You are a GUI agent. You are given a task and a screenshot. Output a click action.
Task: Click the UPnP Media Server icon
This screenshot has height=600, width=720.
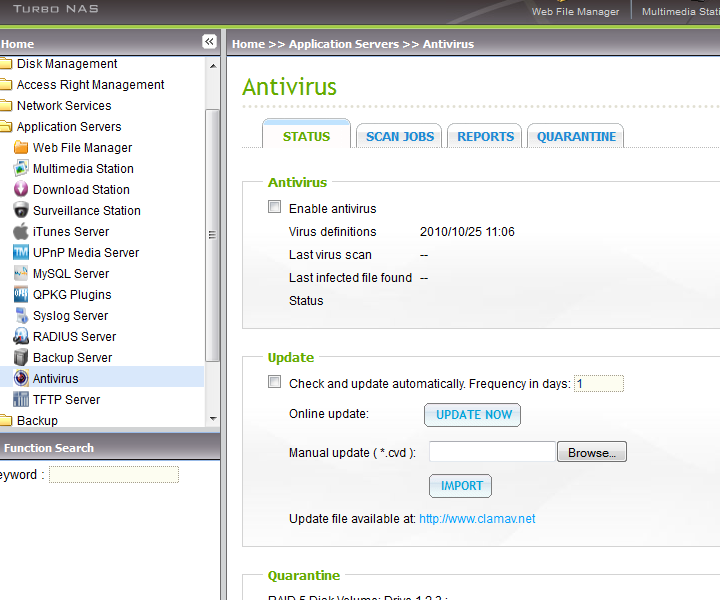pyautogui.click(x=21, y=253)
